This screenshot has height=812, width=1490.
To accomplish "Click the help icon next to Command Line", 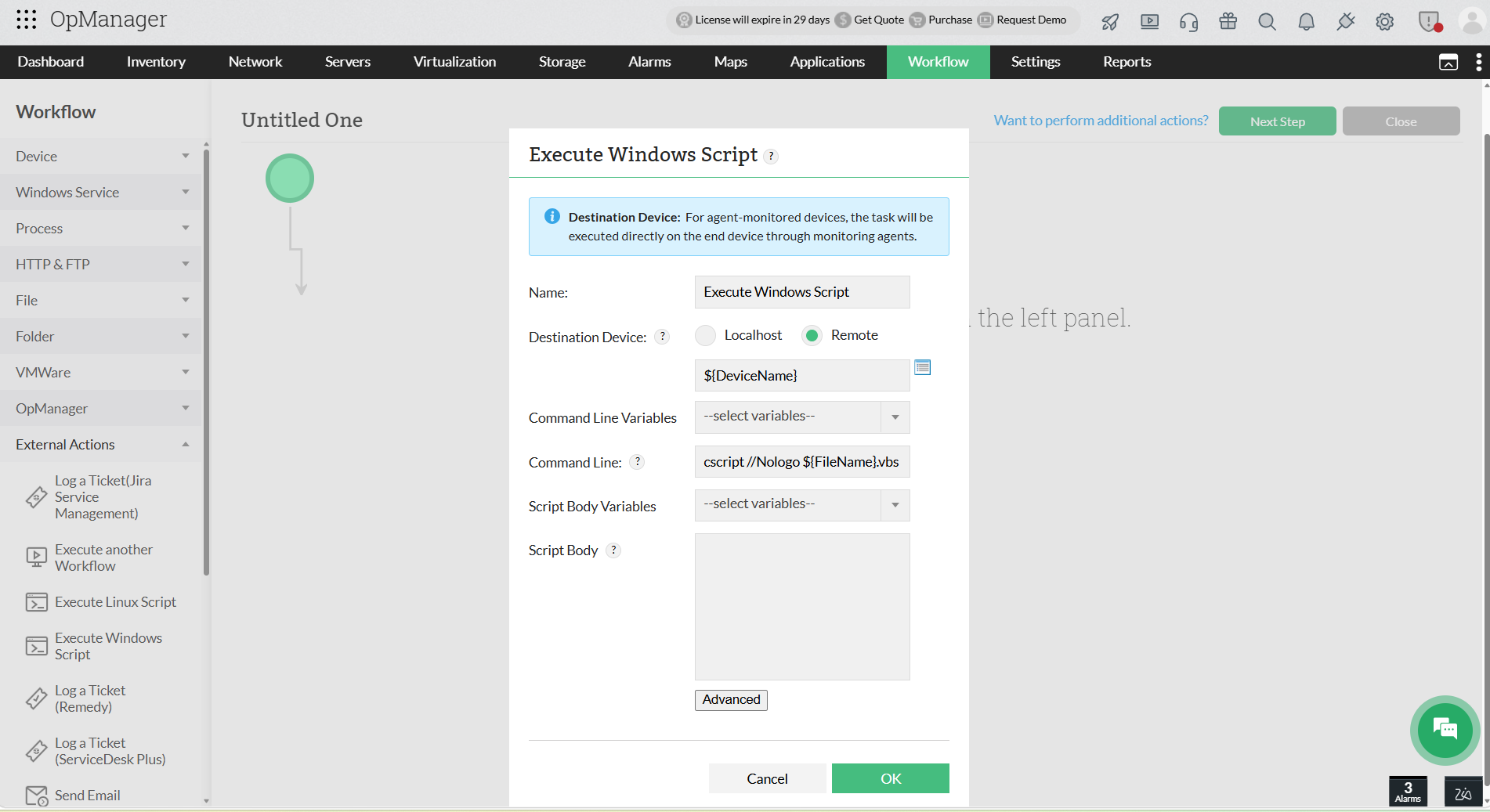I will coord(638,462).
